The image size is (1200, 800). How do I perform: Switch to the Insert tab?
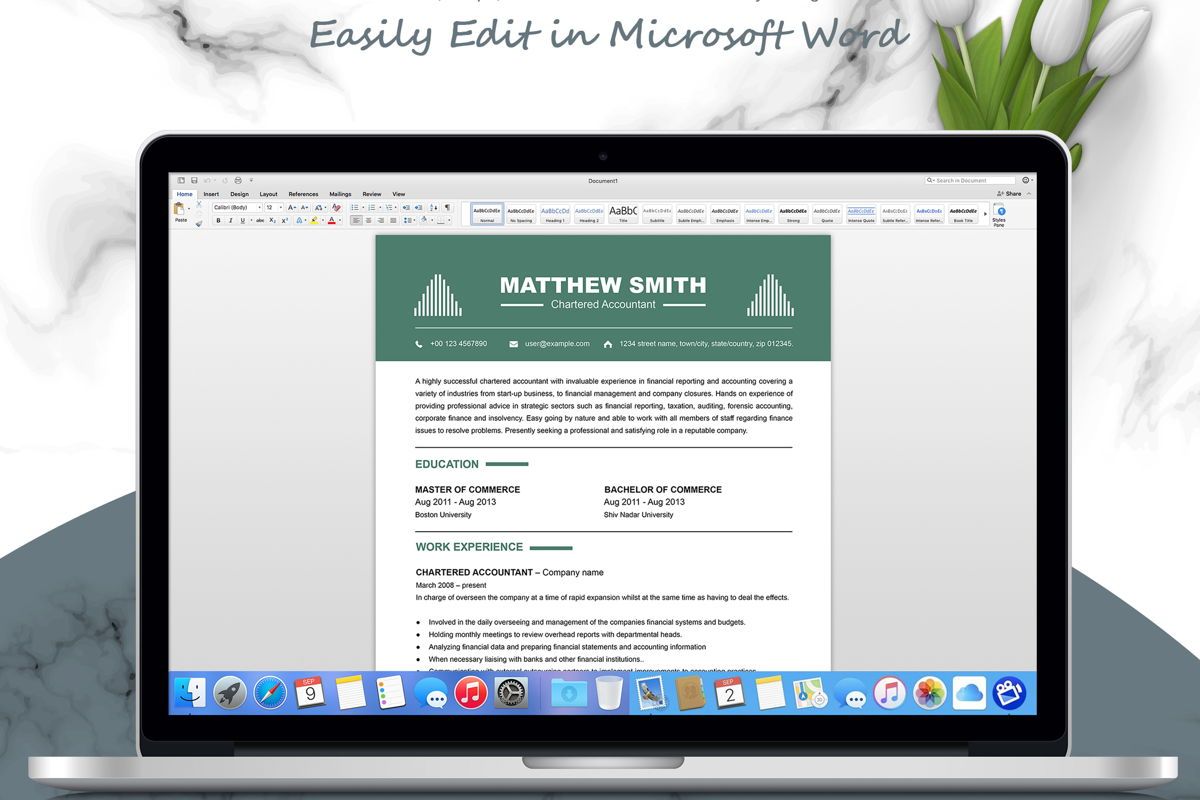211,194
